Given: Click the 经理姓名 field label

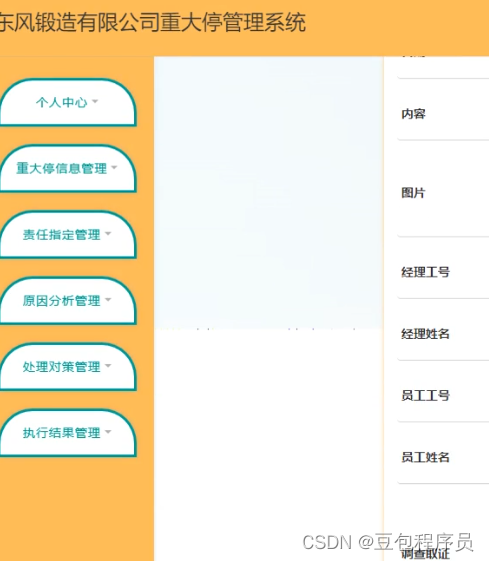Looking at the screenshot, I should pos(425,334).
